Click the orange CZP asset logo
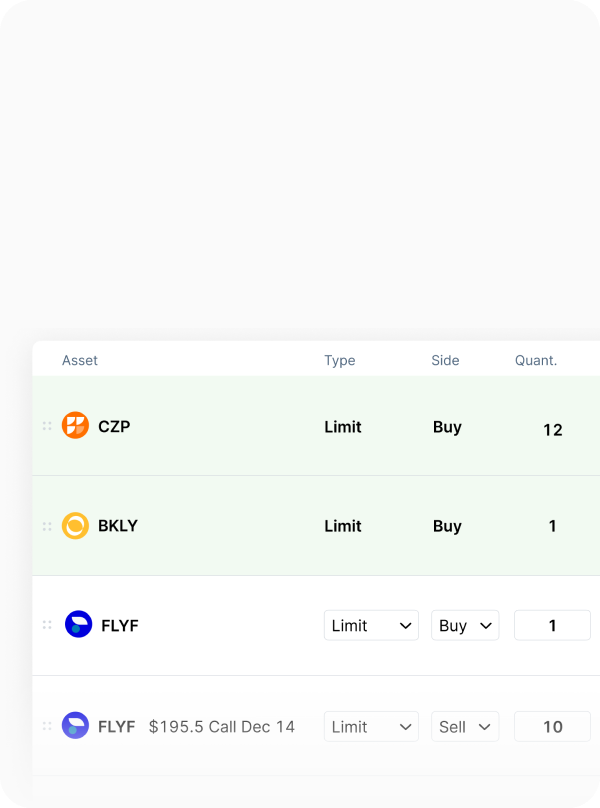 (75, 426)
